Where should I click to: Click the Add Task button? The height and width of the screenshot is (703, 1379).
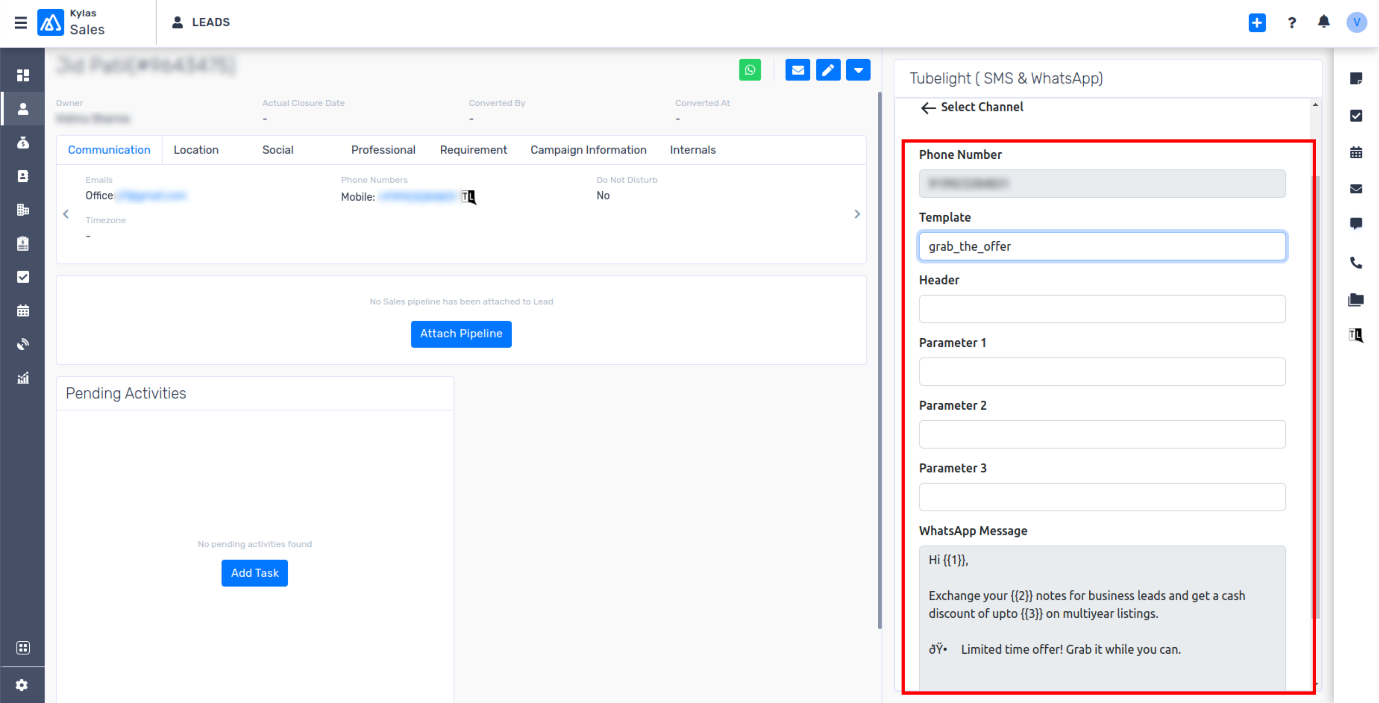click(x=254, y=573)
